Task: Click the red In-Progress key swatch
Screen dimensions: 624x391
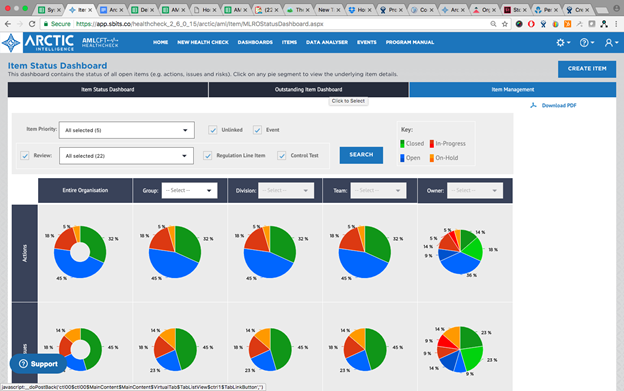Action: click(x=432, y=144)
